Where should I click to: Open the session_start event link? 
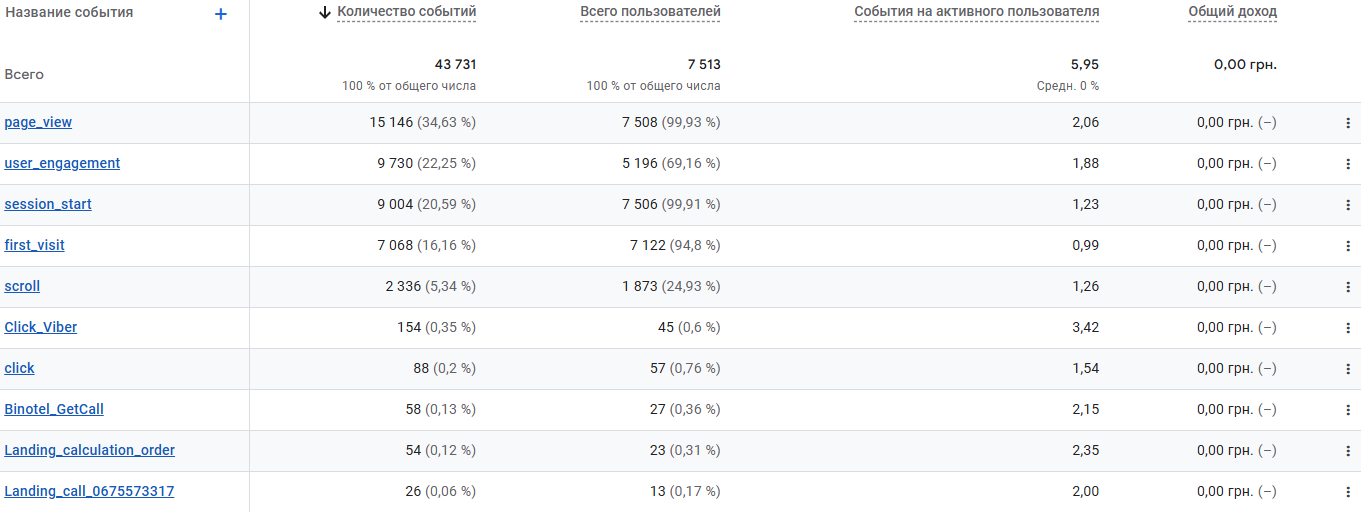click(48, 205)
